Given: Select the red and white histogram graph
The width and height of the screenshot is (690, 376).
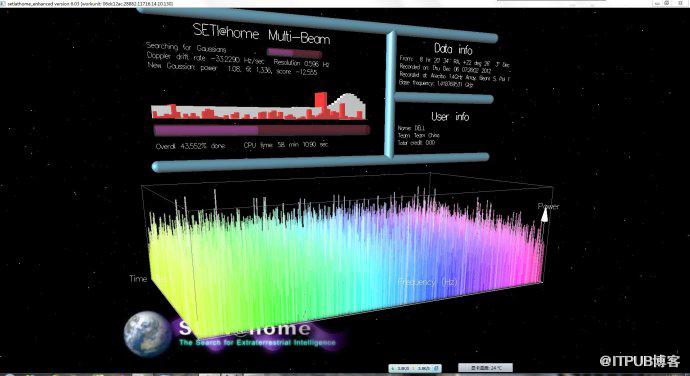Looking at the screenshot, I should (258, 106).
